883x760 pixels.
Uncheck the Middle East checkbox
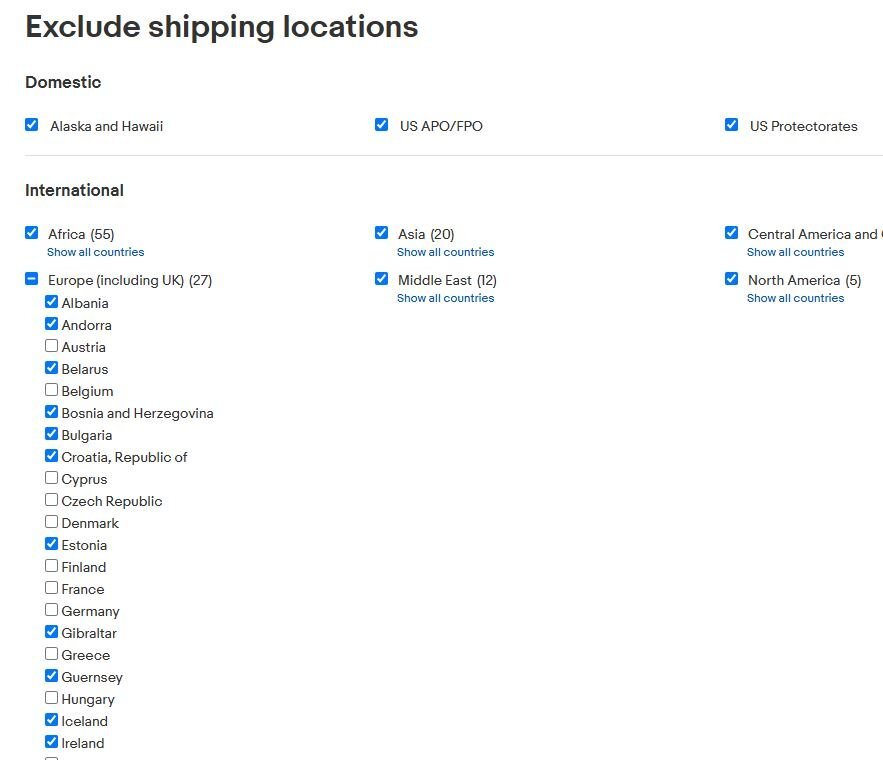pos(381,279)
